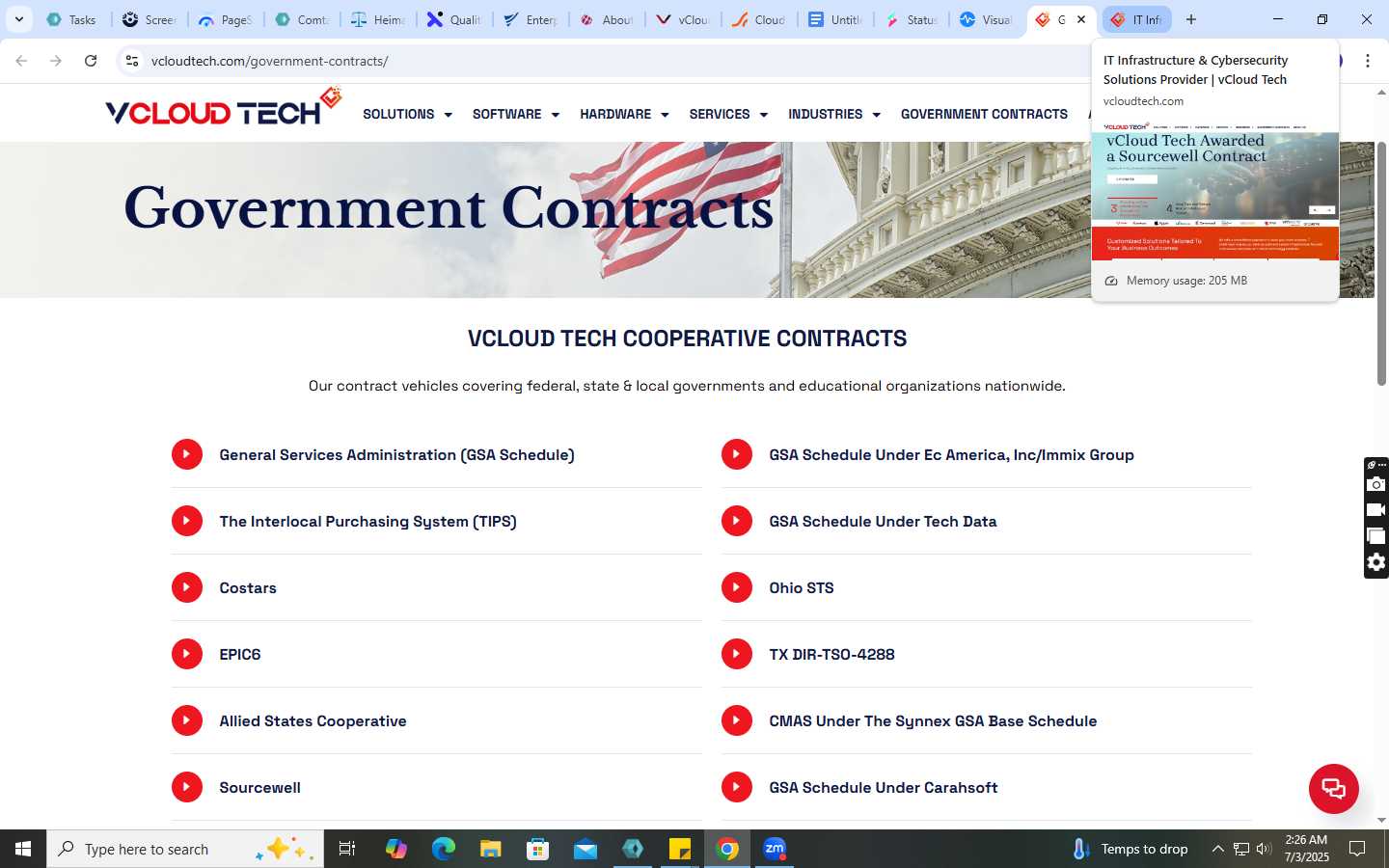Image resolution: width=1389 pixels, height=868 pixels.
Task: Click the windows capture icon in side widget
Action: coord(1376,536)
